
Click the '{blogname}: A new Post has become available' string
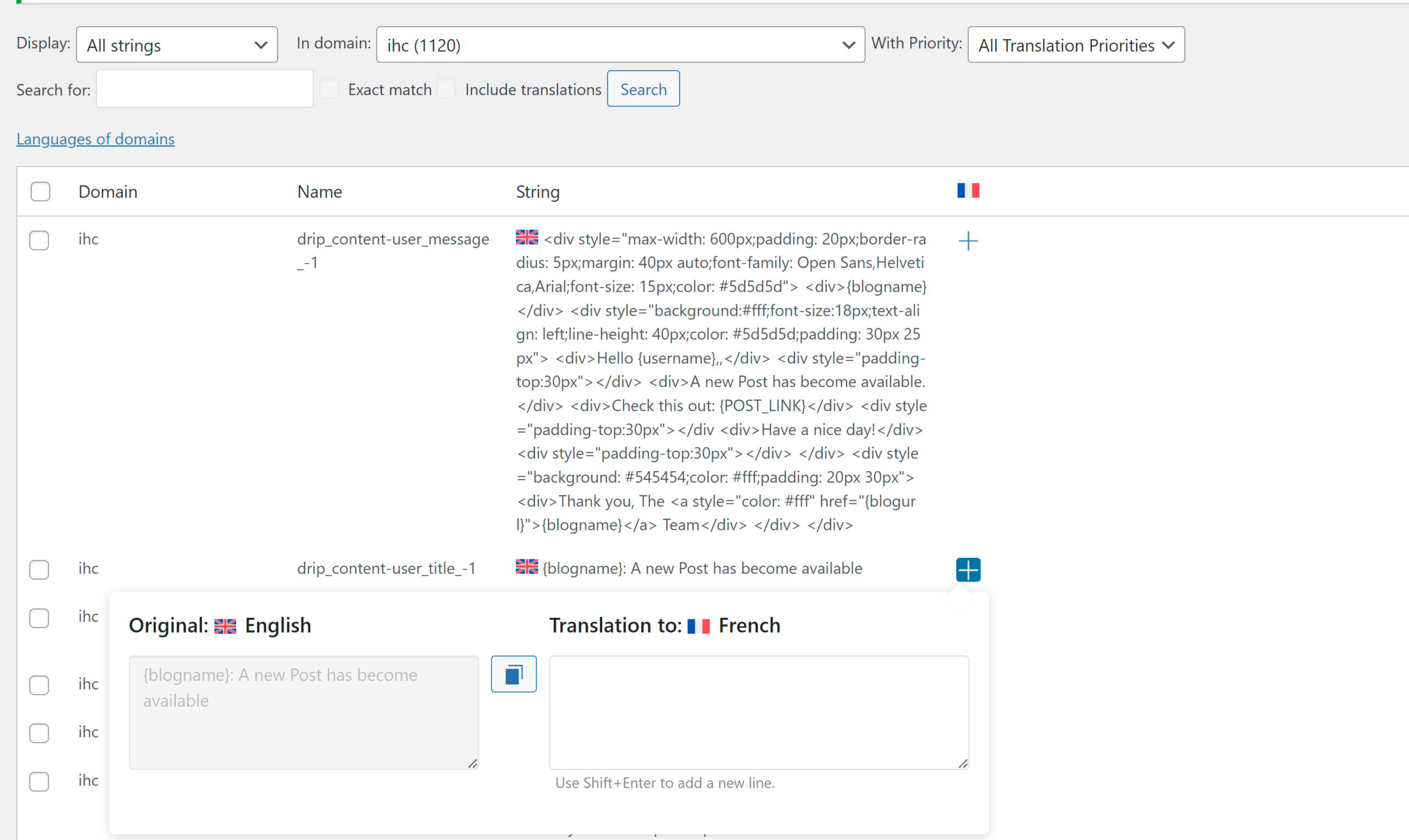point(702,569)
